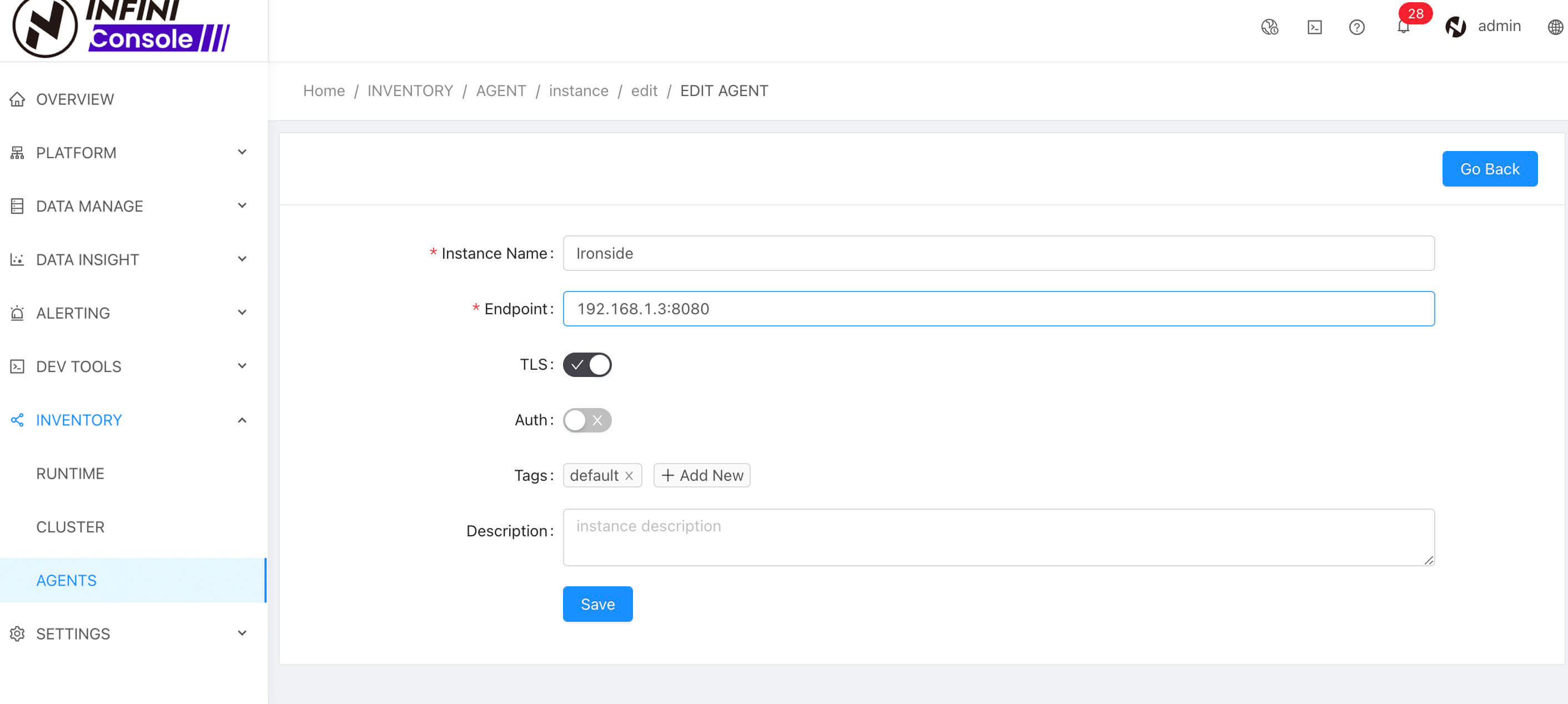Remove the default tag with x icon

(630, 475)
